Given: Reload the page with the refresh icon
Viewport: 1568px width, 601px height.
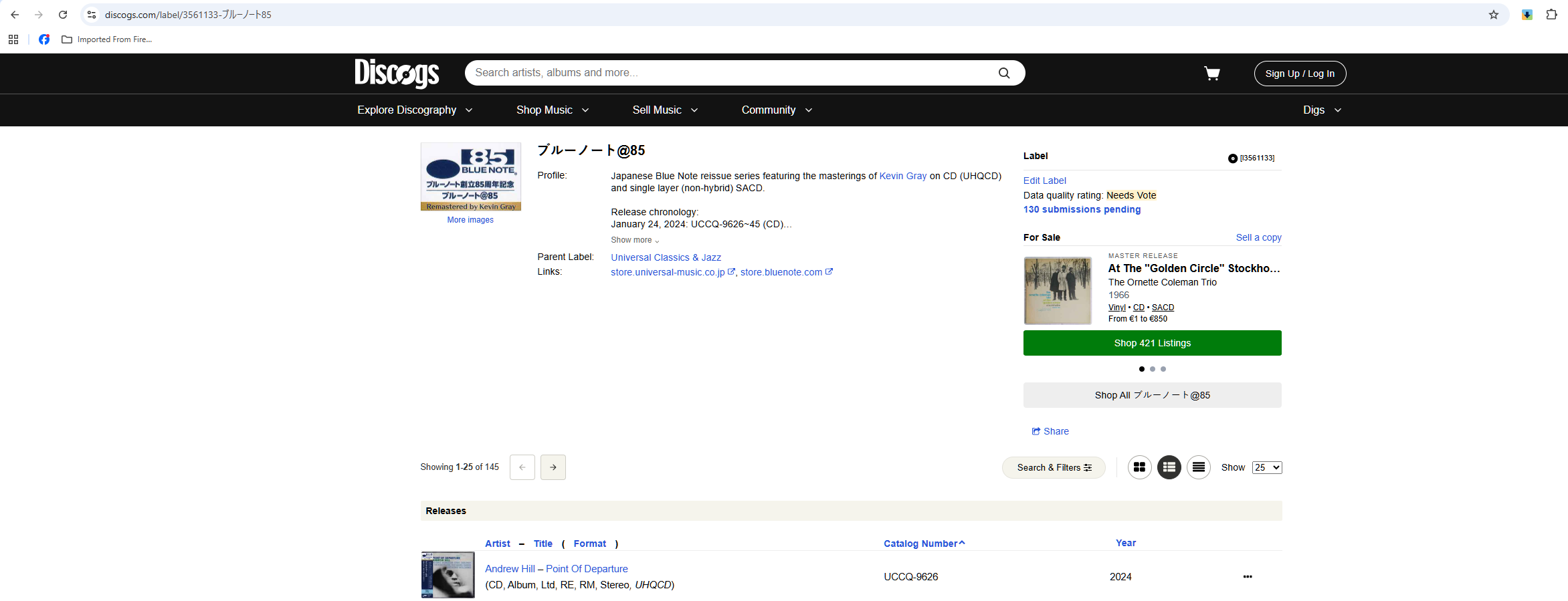Looking at the screenshot, I should pos(63,15).
